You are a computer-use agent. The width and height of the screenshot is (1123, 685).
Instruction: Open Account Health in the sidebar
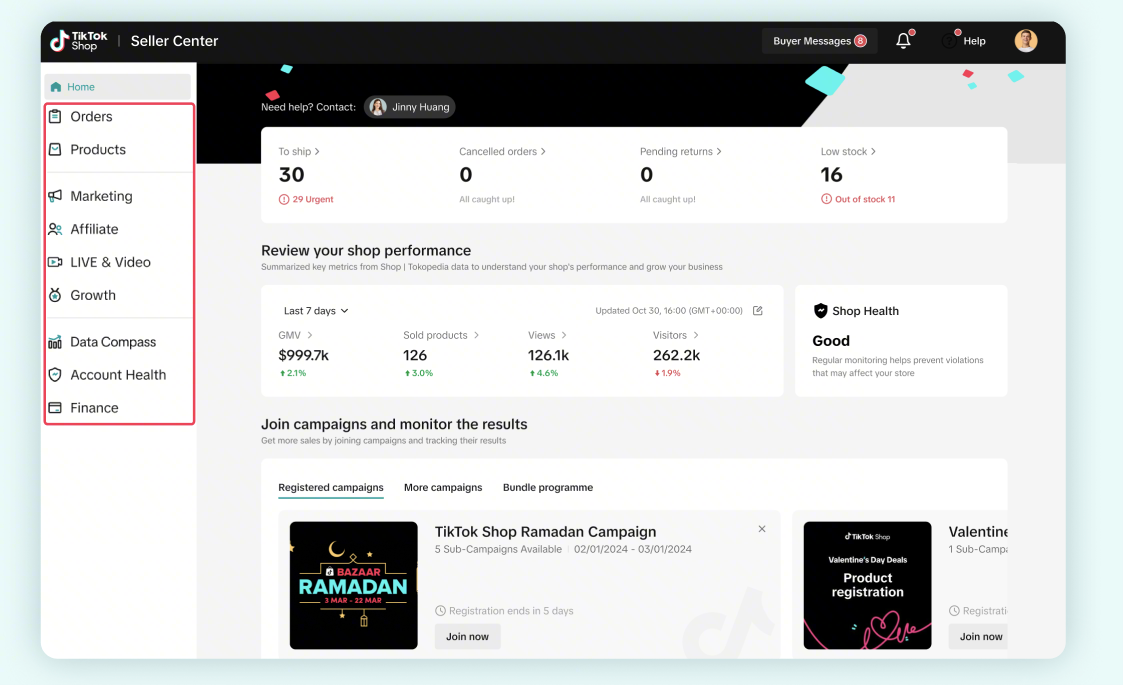tap(119, 375)
